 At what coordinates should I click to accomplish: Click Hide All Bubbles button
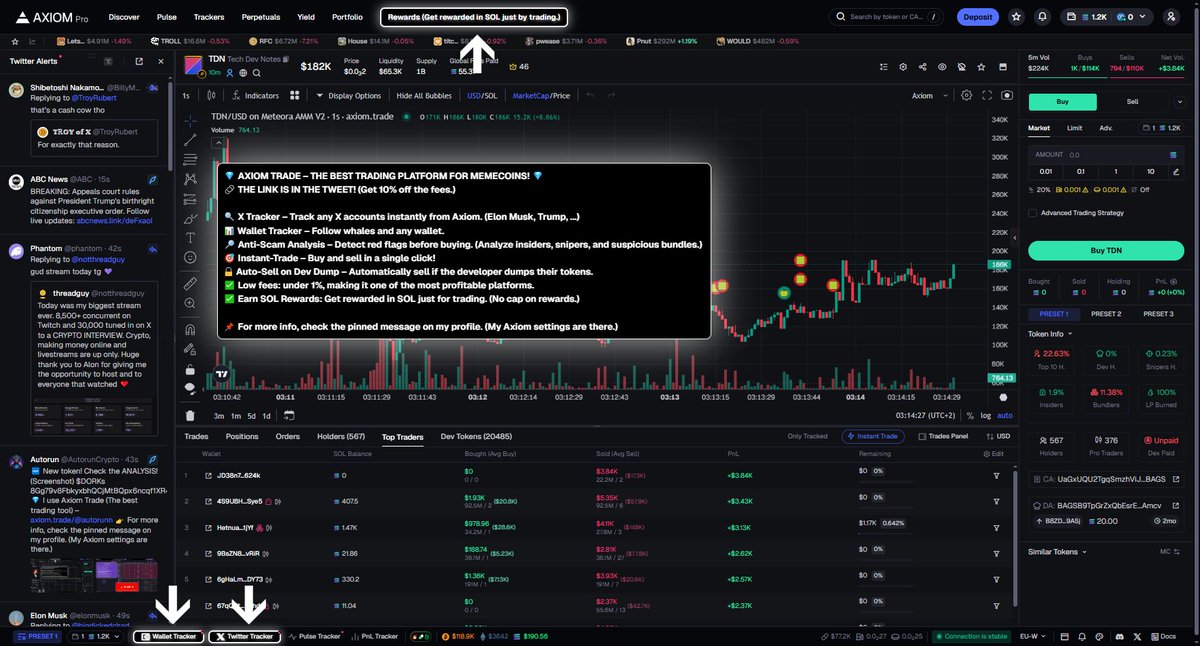(x=424, y=95)
